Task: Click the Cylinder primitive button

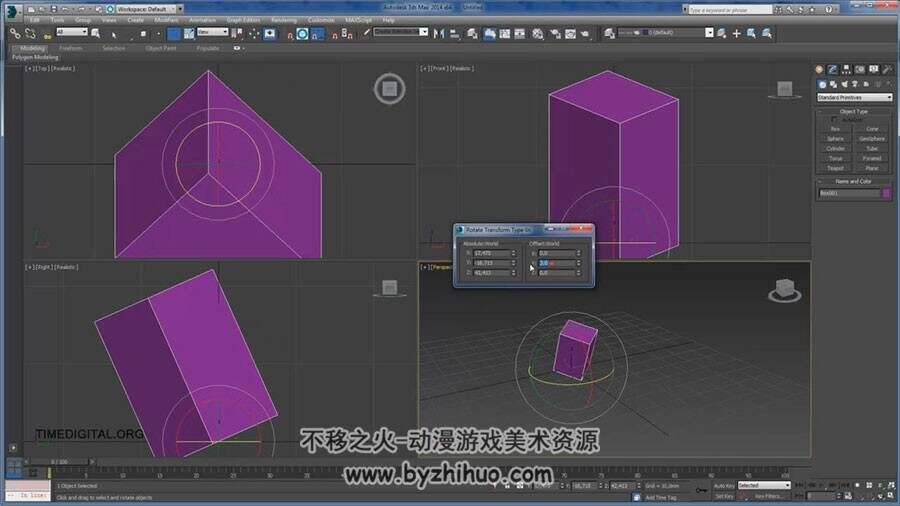Action: pos(835,149)
